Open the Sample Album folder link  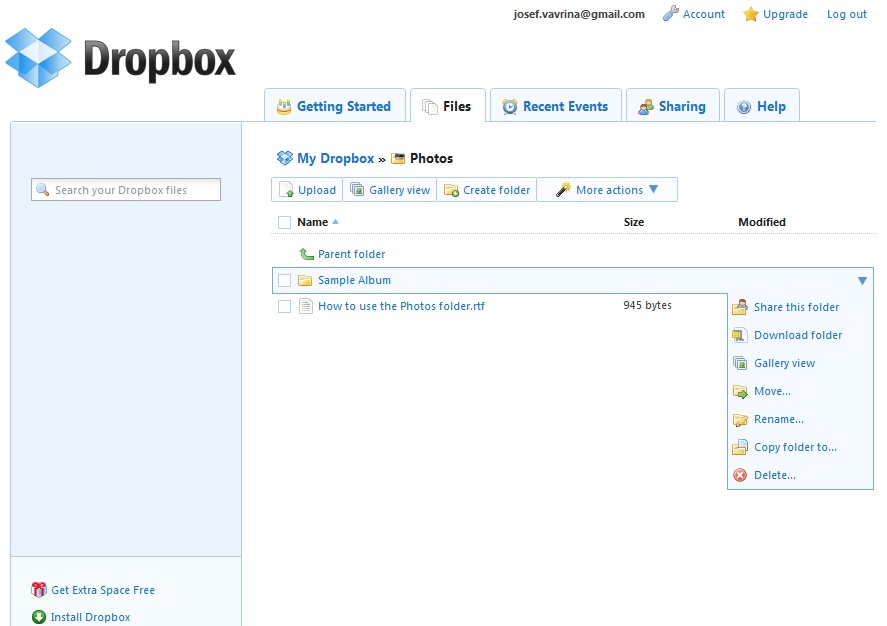point(354,280)
